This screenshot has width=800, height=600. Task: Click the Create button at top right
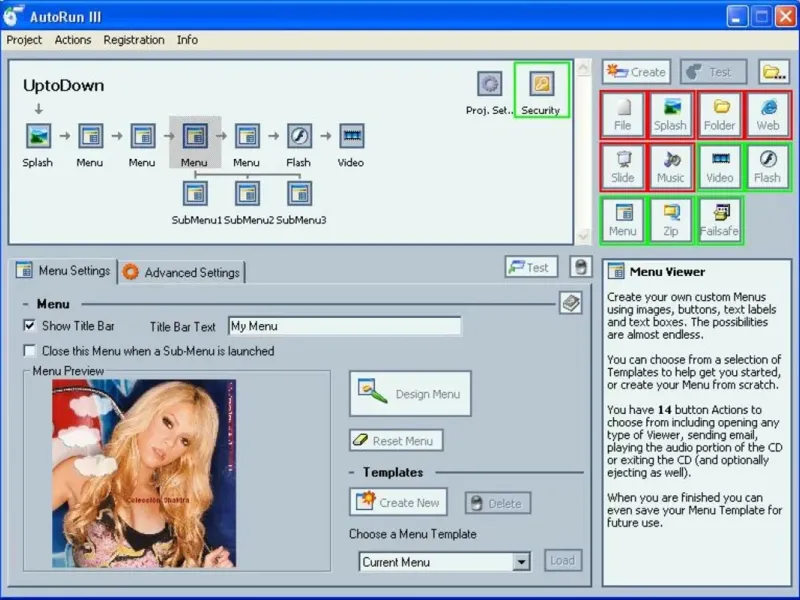pyautogui.click(x=637, y=72)
